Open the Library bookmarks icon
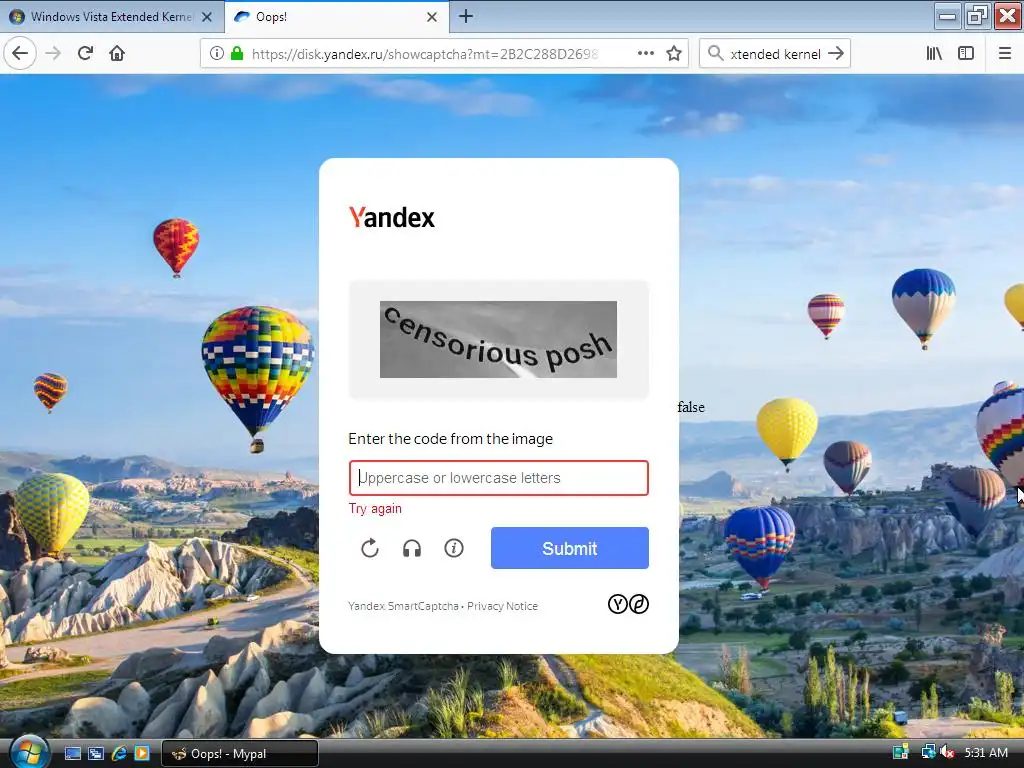This screenshot has width=1024, height=768. (x=934, y=54)
